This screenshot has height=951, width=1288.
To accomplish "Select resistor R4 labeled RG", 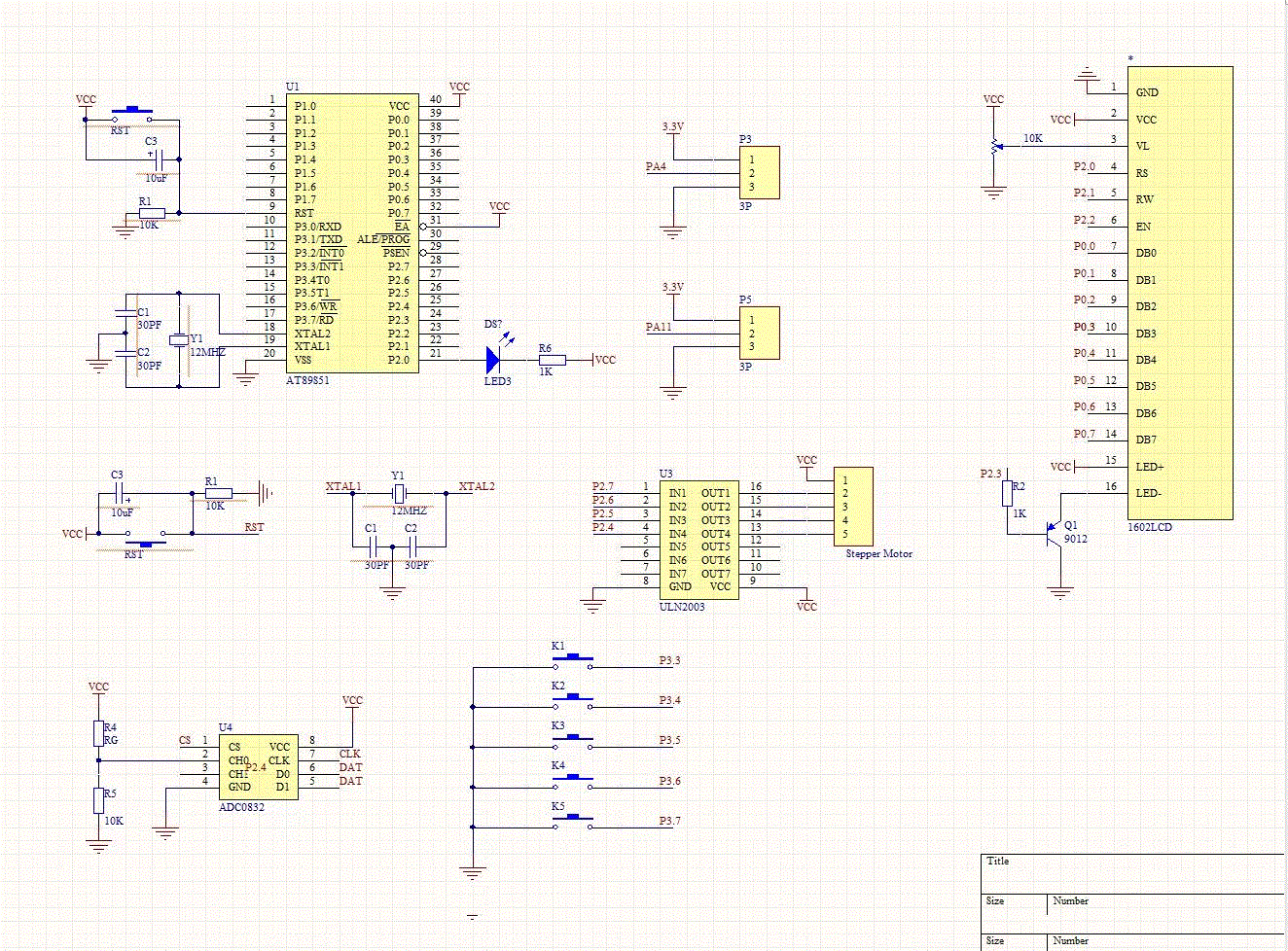I will (x=98, y=733).
